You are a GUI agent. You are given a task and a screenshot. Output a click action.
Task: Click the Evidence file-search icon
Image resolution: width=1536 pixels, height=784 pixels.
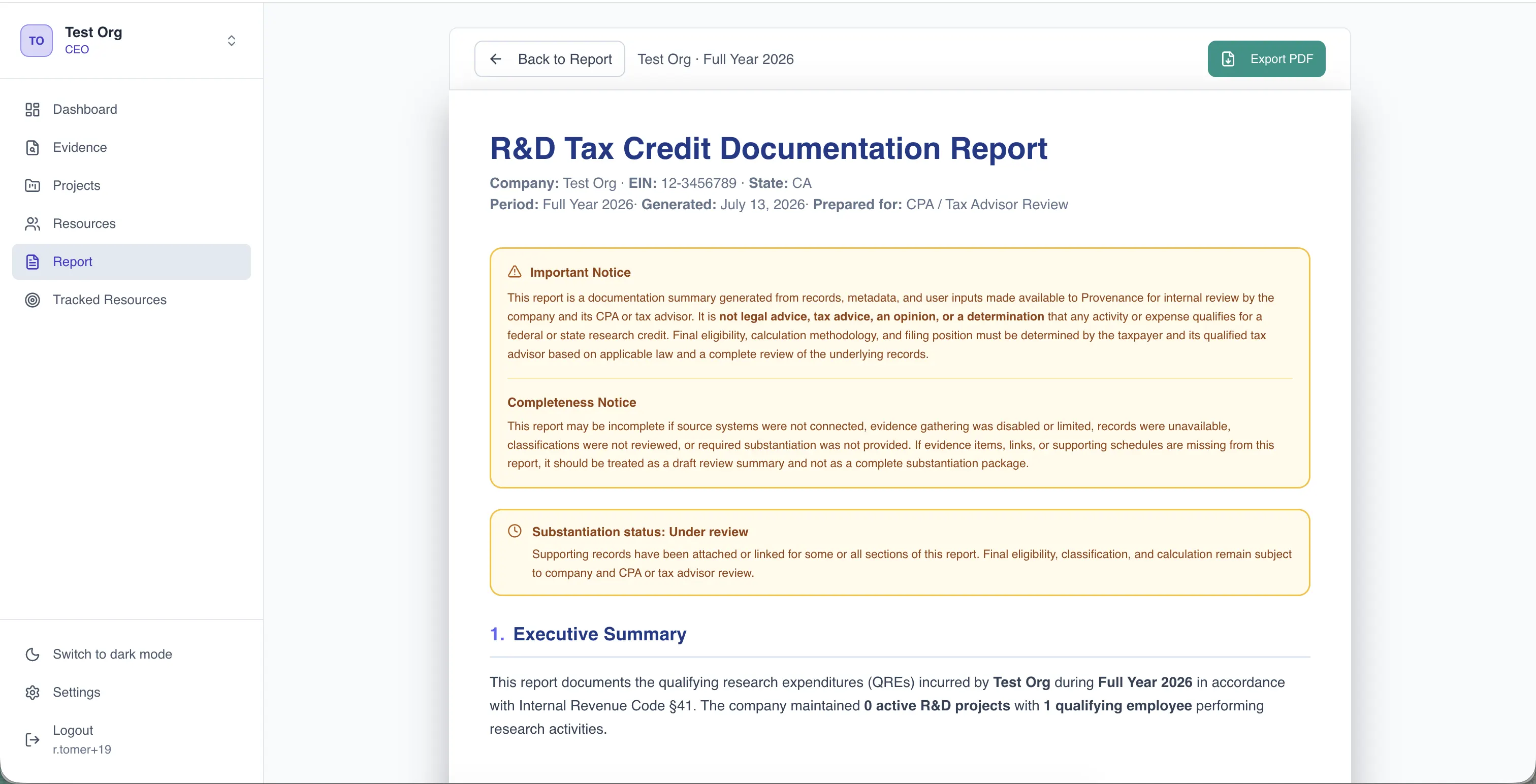32,148
